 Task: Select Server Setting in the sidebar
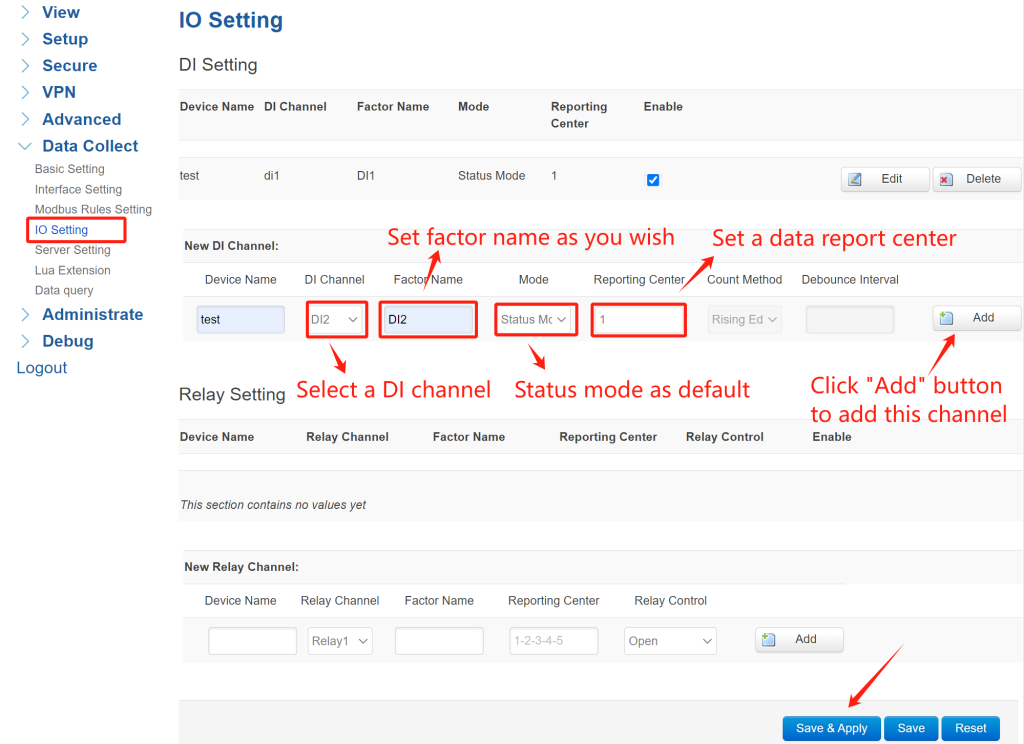click(x=72, y=249)
